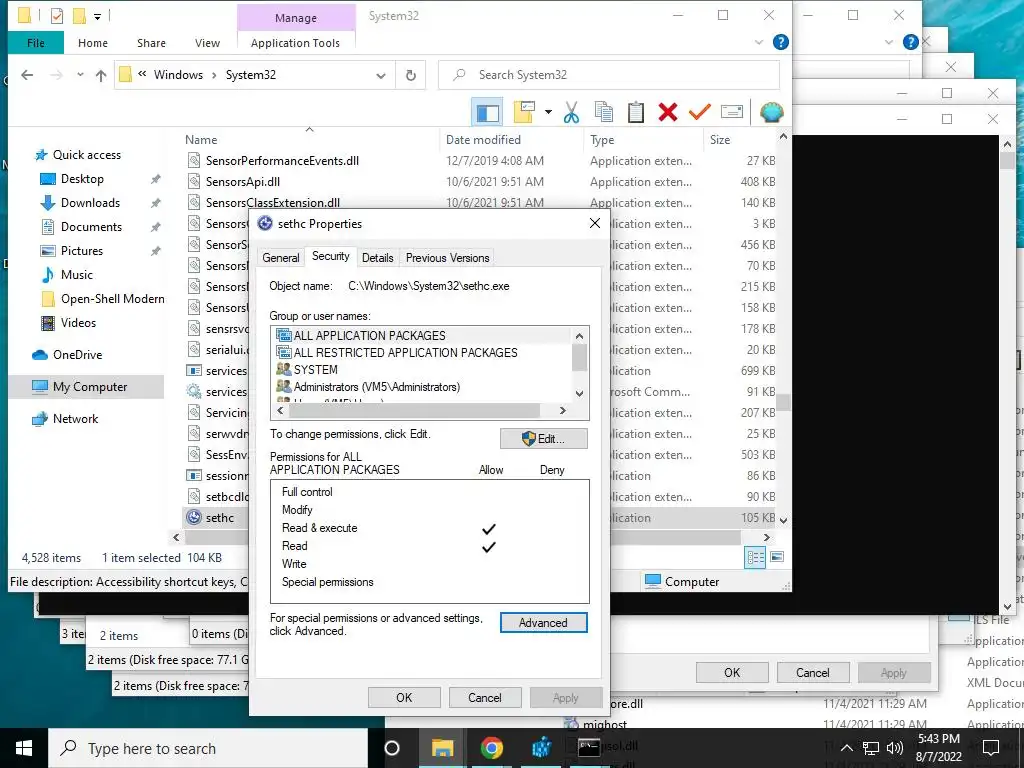Open address bar history dropdown
Screen dimensions: 1024x768
click(381, 75)
